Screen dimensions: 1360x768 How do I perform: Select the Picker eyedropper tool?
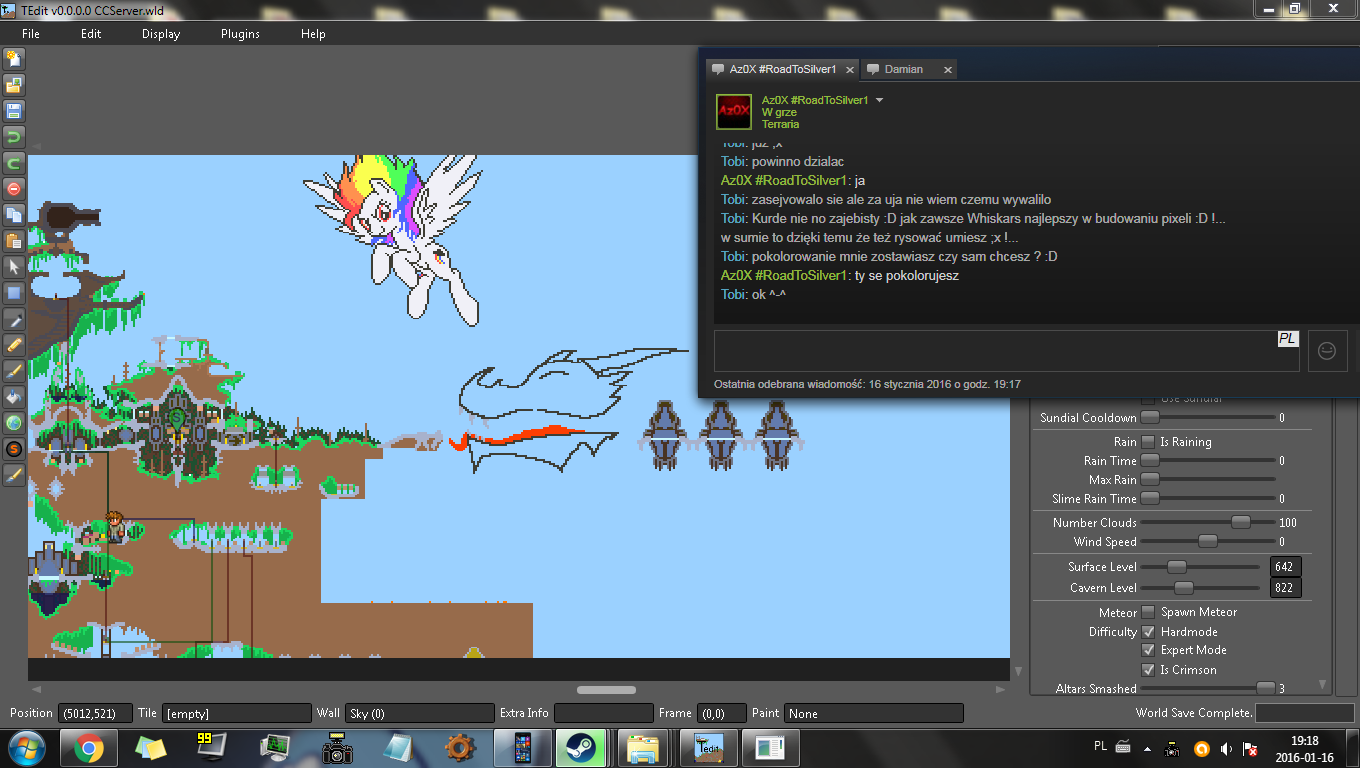14,318
